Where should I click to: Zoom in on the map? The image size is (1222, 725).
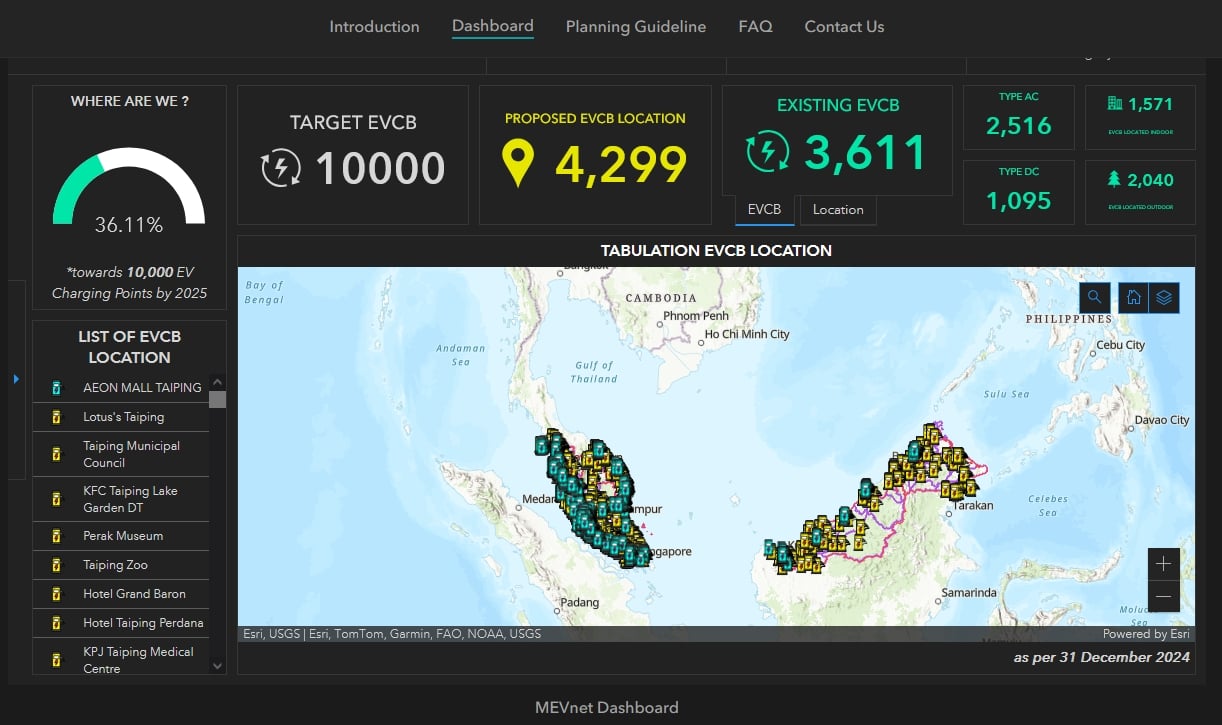point(1163,564)
